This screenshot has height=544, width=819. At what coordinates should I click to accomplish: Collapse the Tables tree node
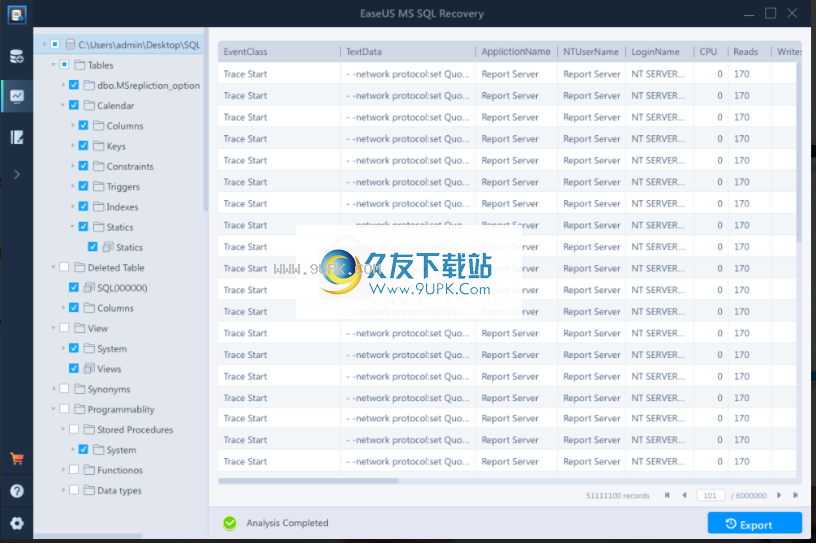point(53,65)
